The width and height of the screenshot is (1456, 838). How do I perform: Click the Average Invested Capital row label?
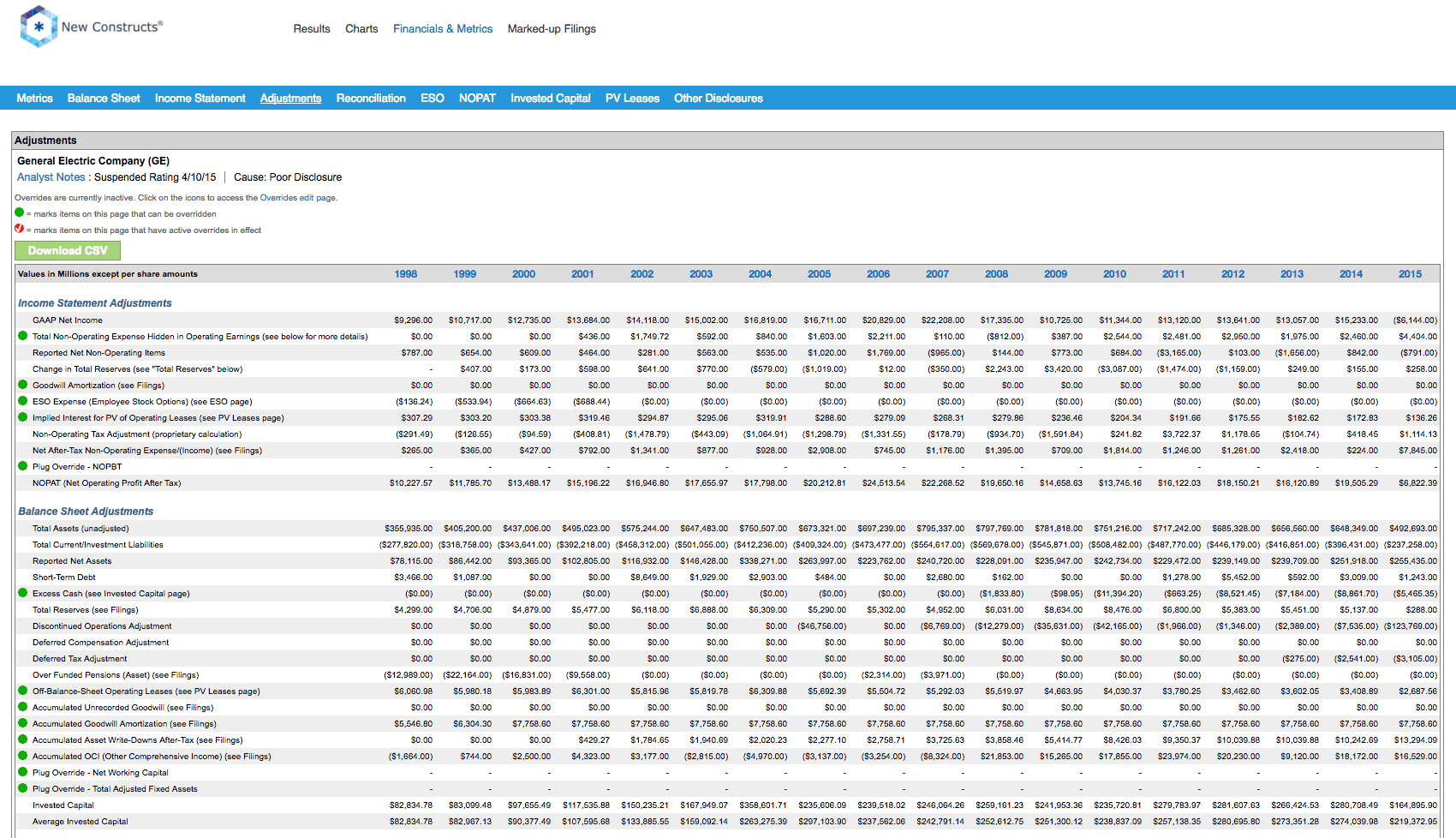pyautogui.click(x=81, y=821)
